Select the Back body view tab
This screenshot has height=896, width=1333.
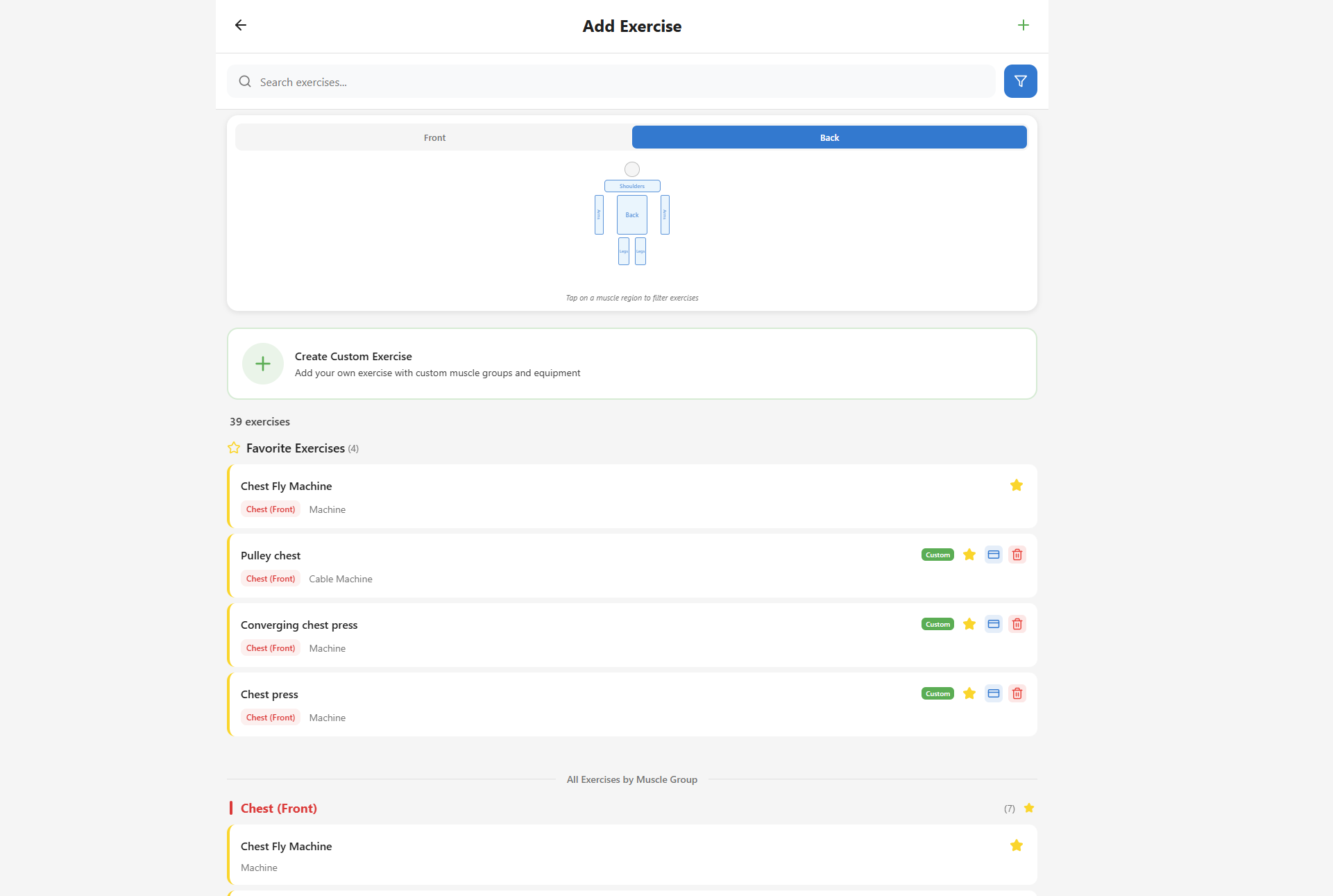coord(829,137)
